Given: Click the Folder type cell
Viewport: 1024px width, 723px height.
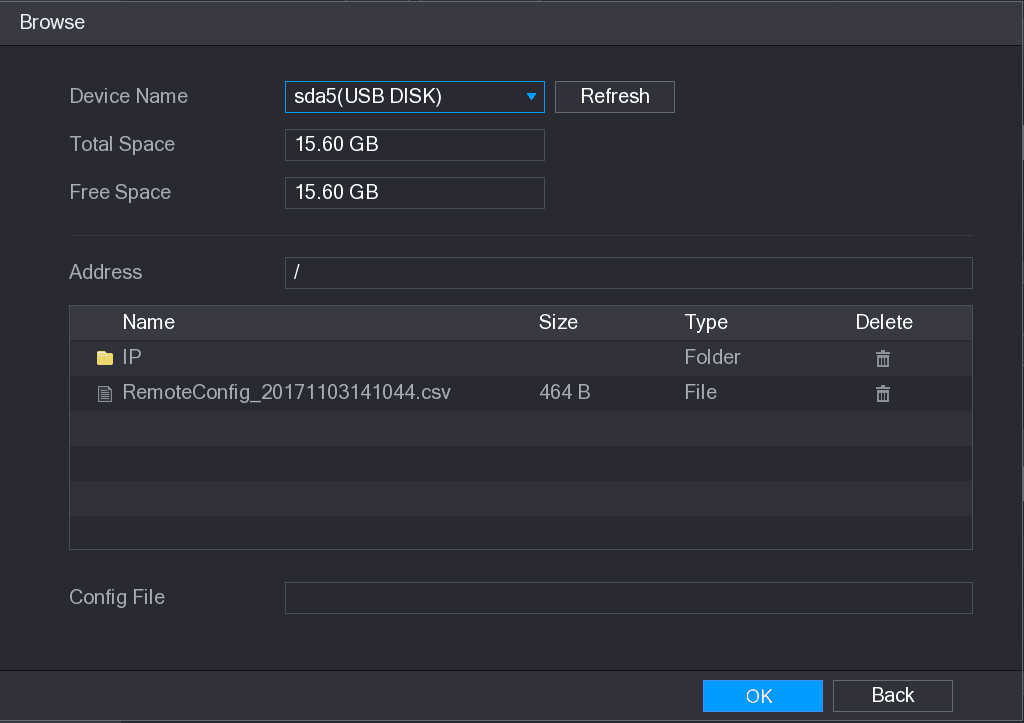Looking at the screenshot, I should coord(712,357).
